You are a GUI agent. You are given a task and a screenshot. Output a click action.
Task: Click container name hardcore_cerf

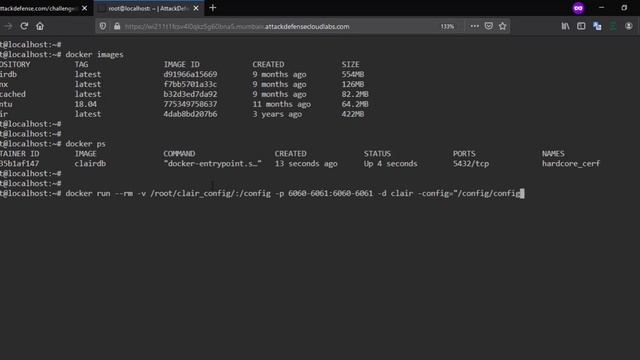tap(571, 164)
